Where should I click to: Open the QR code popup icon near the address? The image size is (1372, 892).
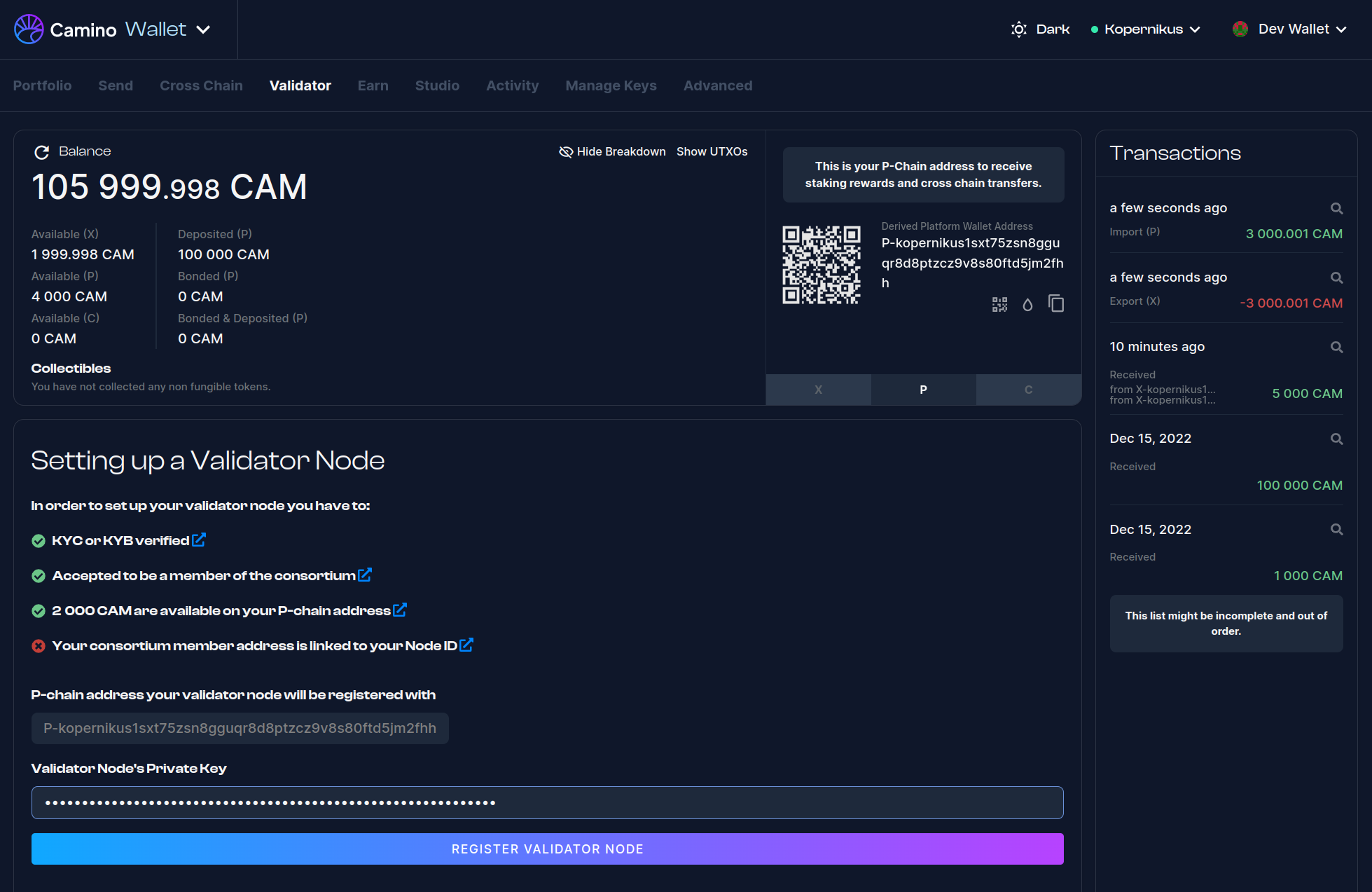coord(999,304)
